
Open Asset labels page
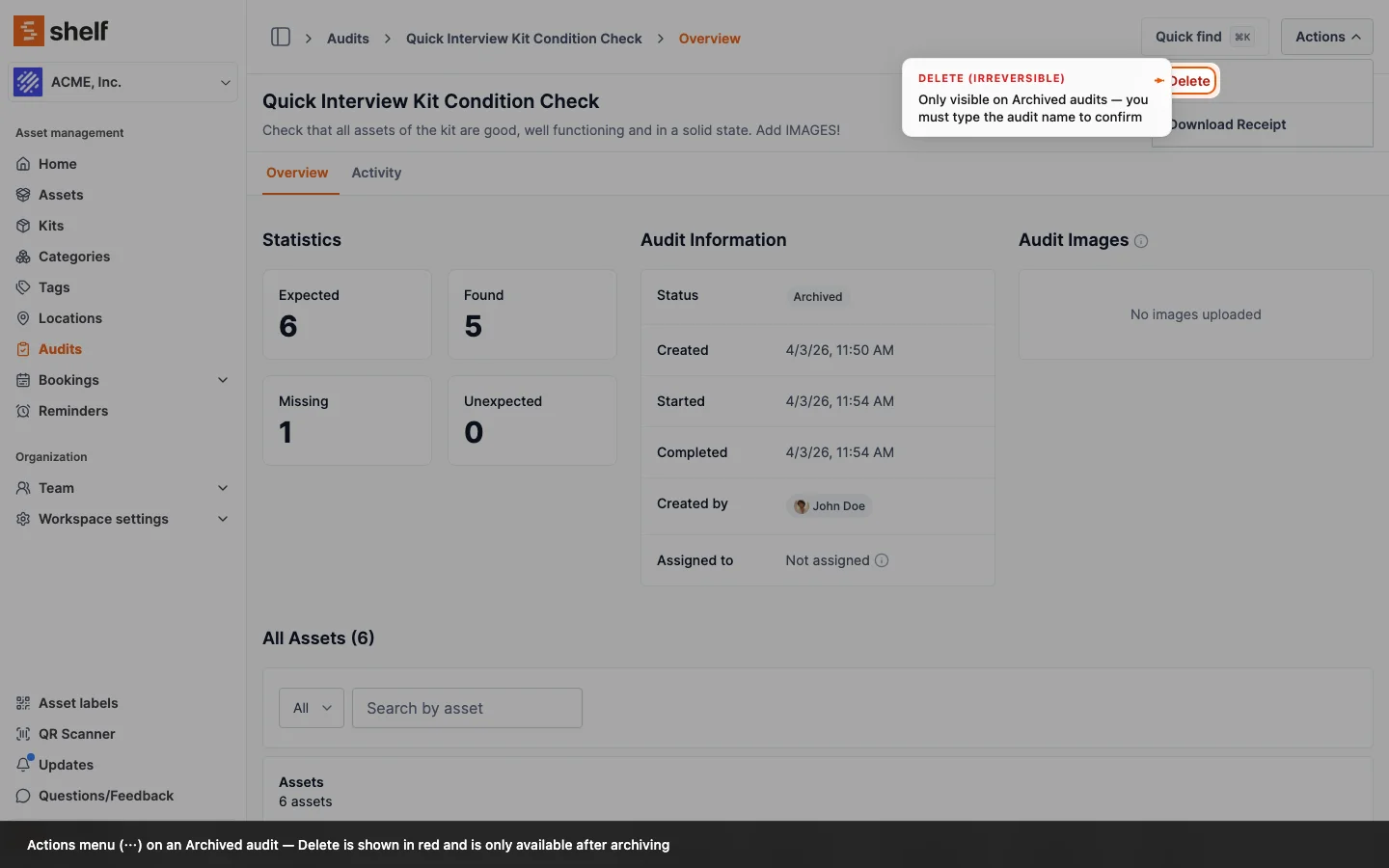tap(78, 703)
